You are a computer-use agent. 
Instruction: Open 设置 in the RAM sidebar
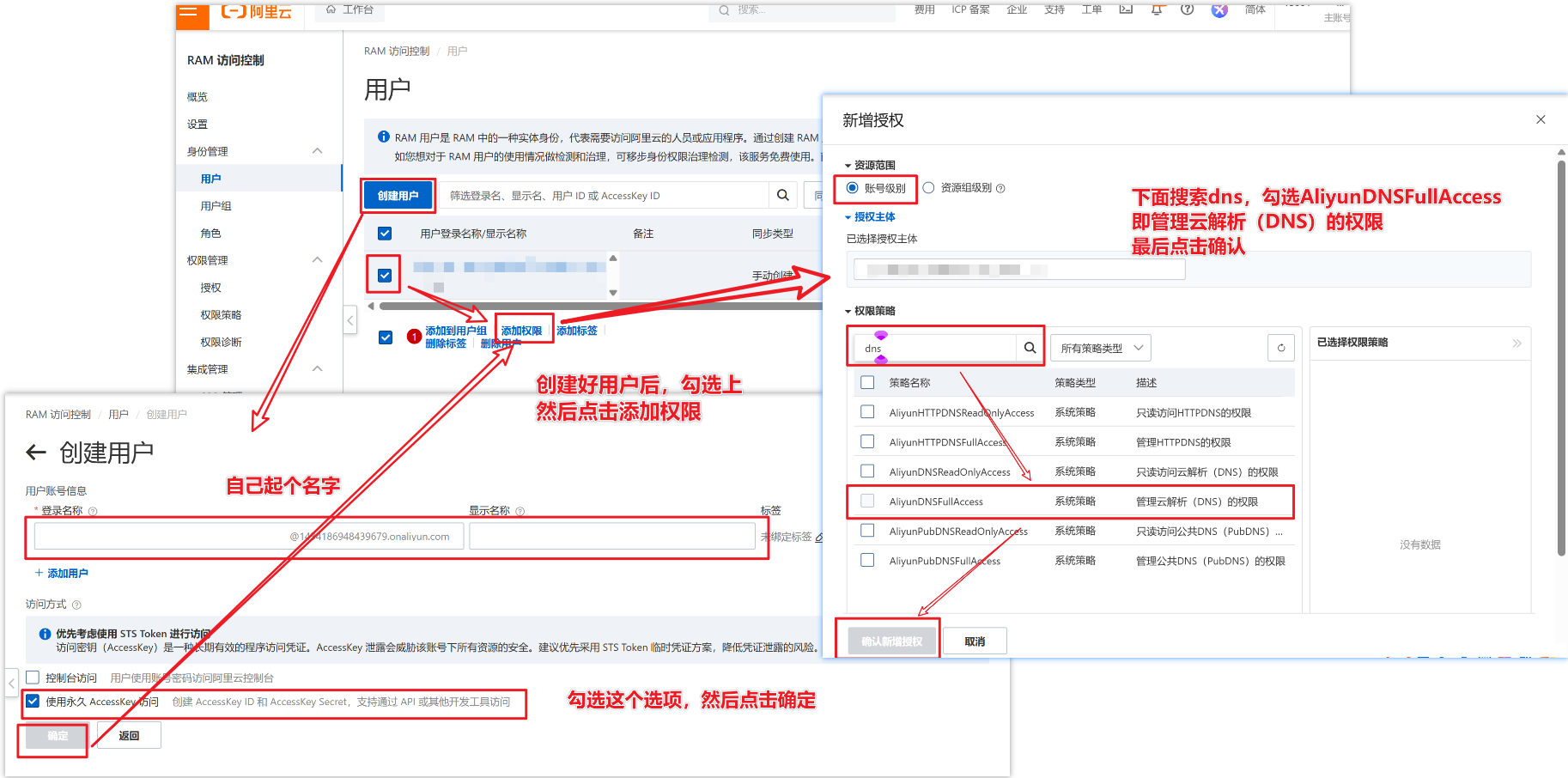click(198, 125)
